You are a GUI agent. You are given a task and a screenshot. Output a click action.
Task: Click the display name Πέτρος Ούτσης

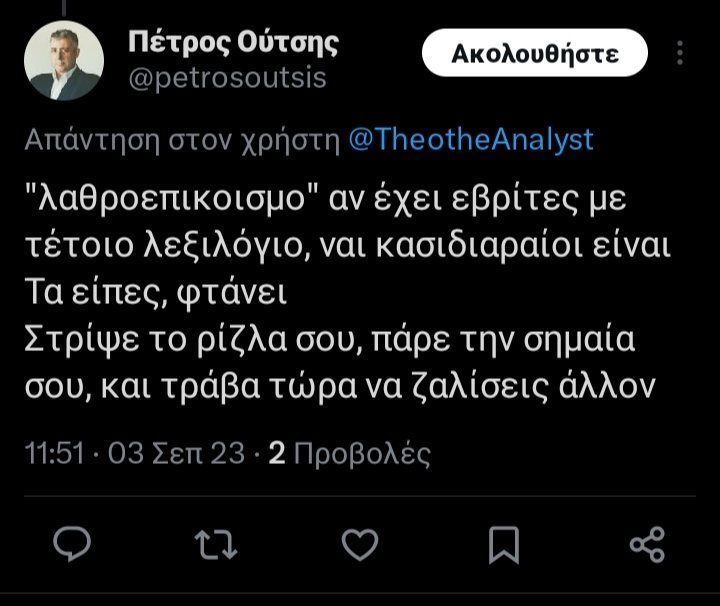coord(234,43)
